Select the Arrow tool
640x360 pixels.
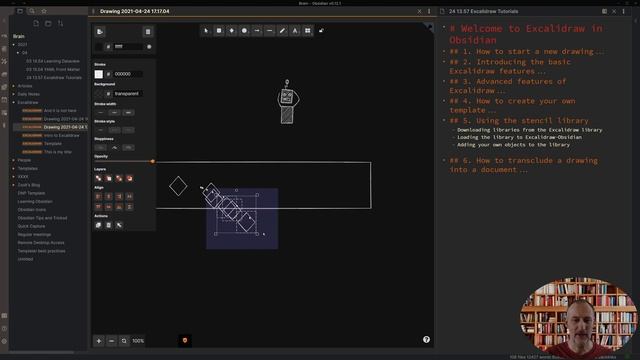(x=257, y=31)
